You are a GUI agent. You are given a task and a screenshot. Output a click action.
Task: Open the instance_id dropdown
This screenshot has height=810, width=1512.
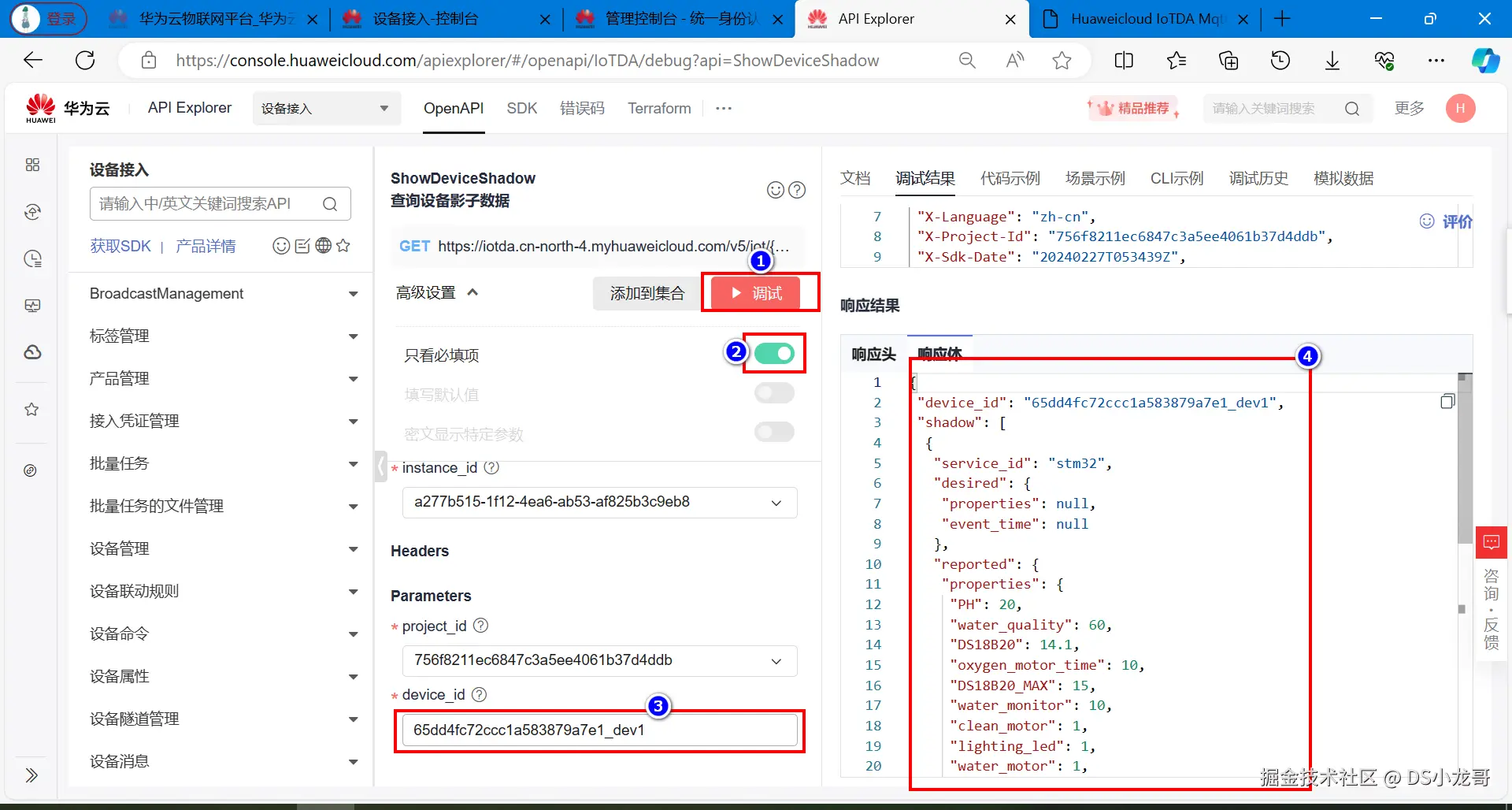[599, 503]
